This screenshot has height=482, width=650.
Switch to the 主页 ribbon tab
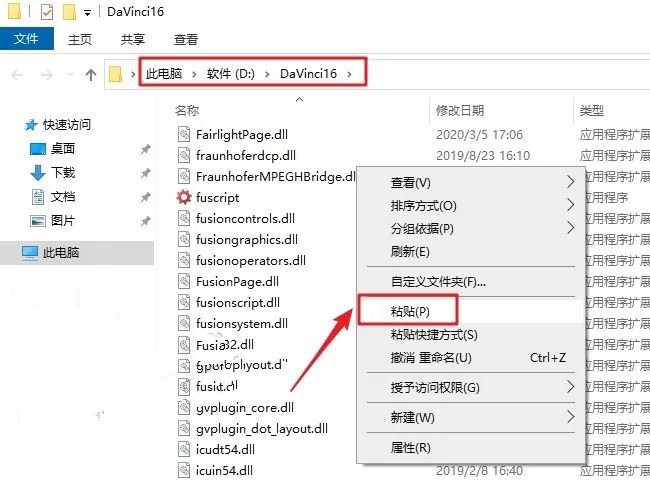(80, 39)
